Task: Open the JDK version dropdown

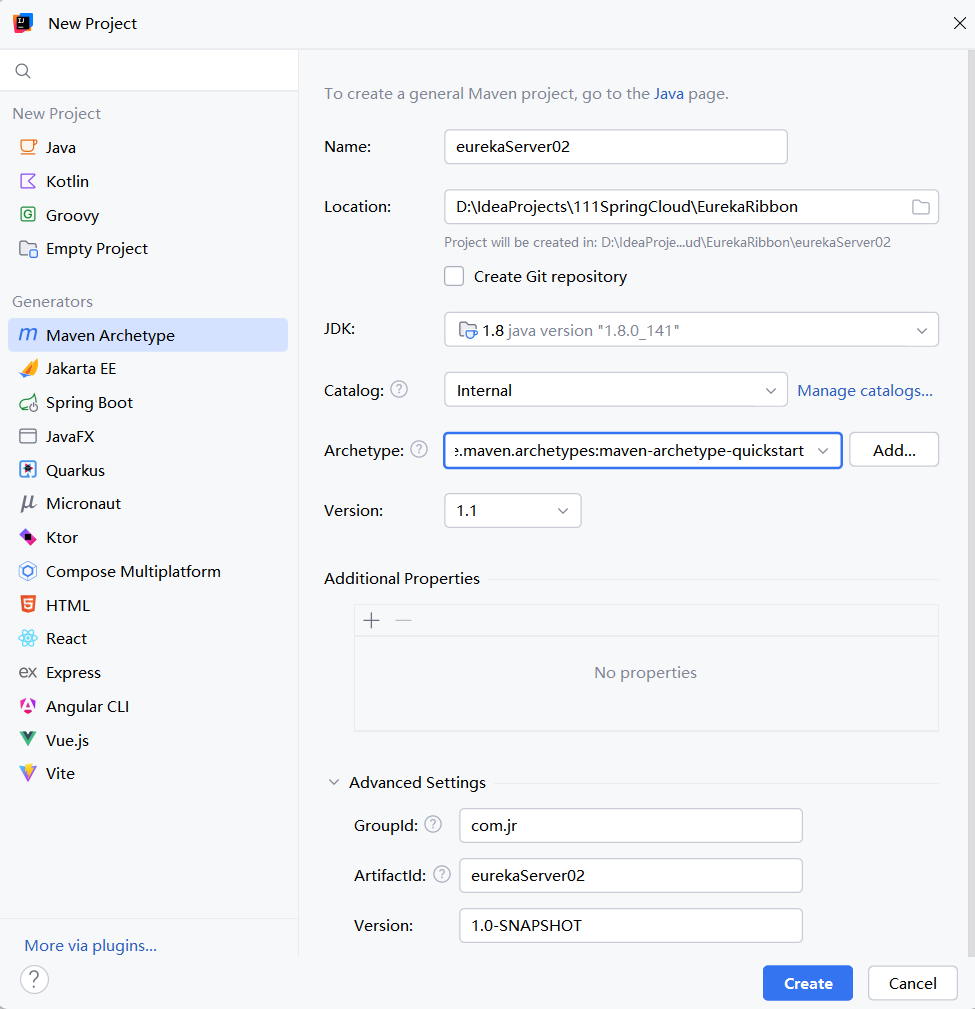Action: tap(691, 329)
